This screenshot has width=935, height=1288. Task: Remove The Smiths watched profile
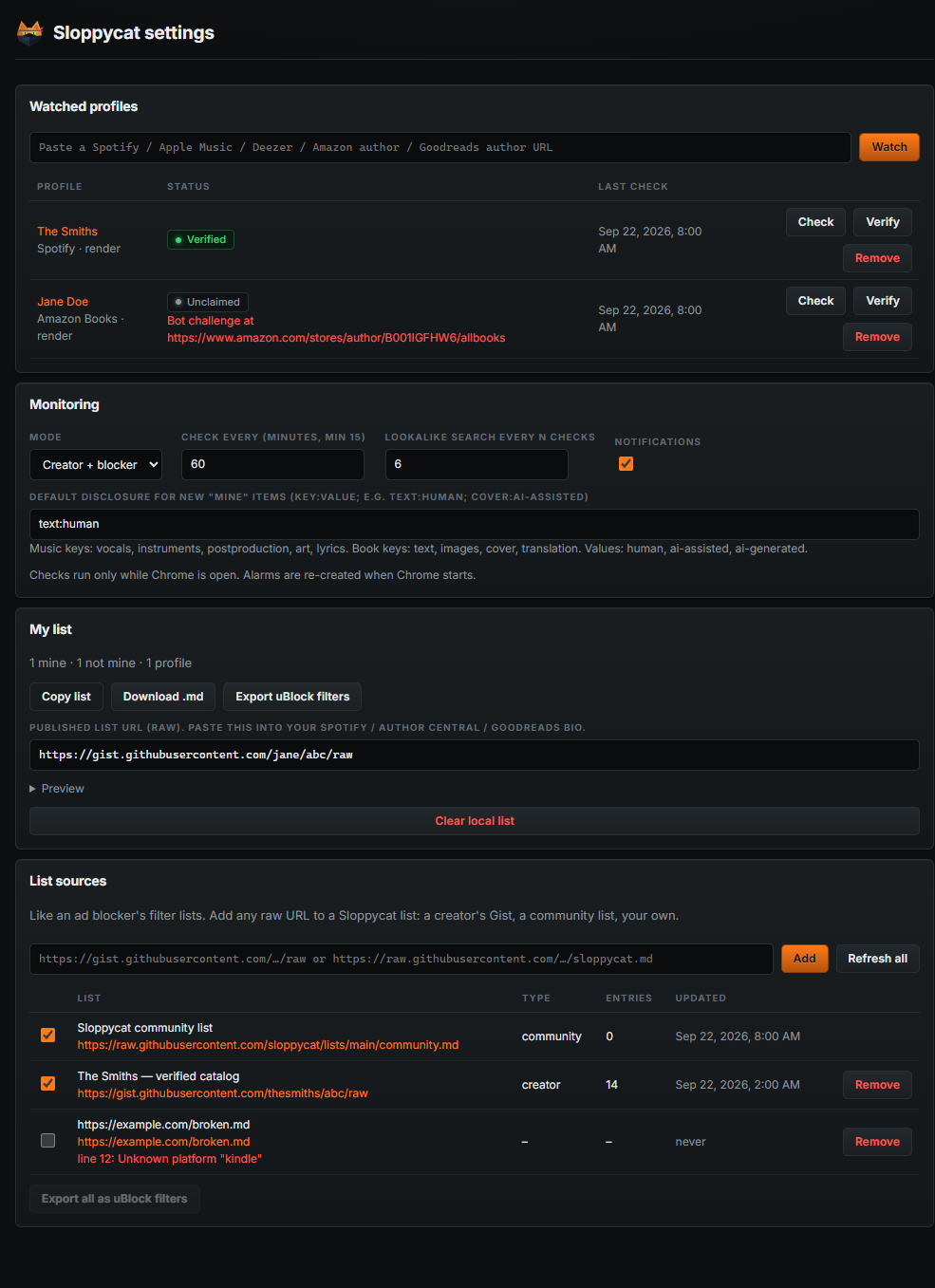pos(877,258)
